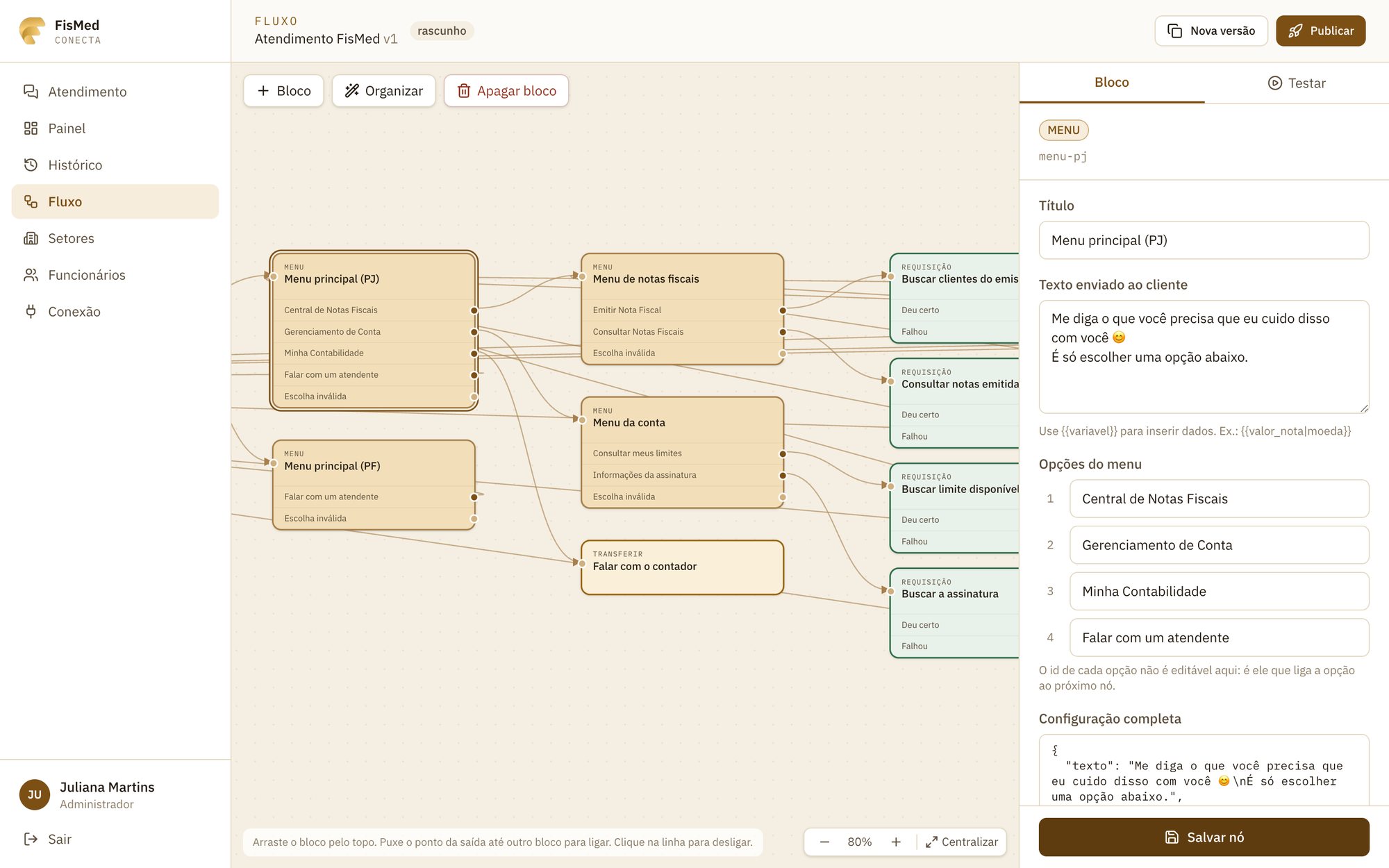Open Setores page
The width and height of the screenshot is (1389, 868).
115,238
